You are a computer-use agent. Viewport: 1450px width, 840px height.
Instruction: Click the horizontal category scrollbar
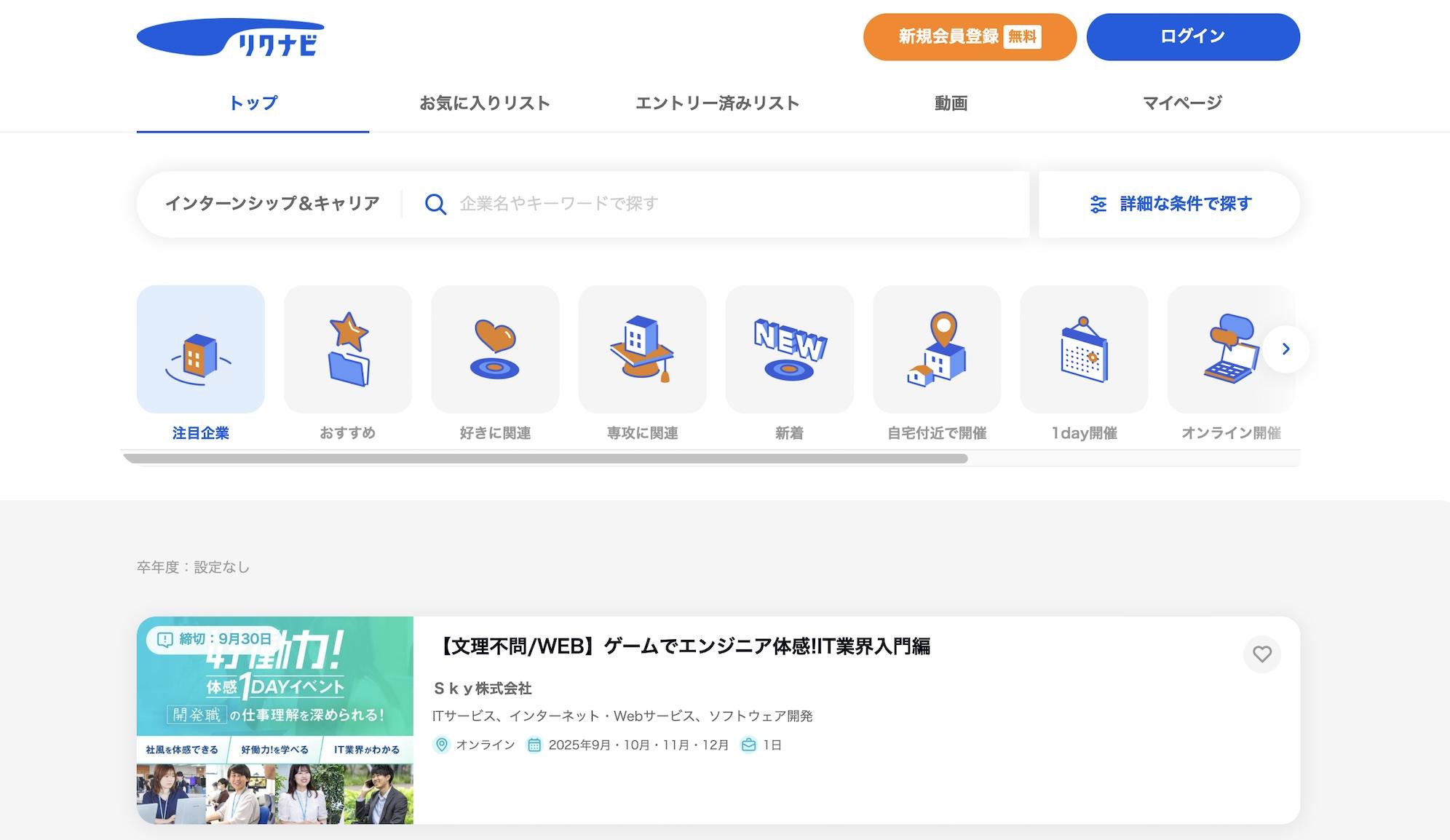pyautogui.click(x=546, y=459)
